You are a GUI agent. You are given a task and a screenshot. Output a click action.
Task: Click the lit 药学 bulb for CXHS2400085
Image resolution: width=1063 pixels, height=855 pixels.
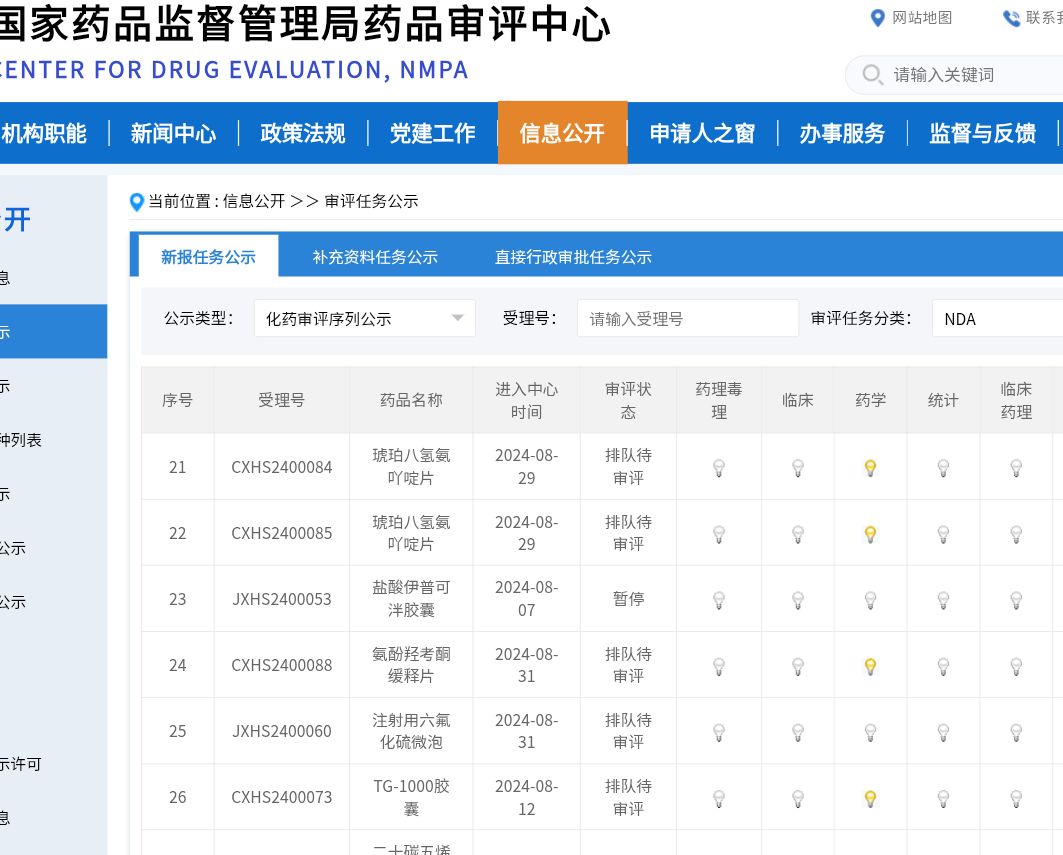tap(870, 534)
